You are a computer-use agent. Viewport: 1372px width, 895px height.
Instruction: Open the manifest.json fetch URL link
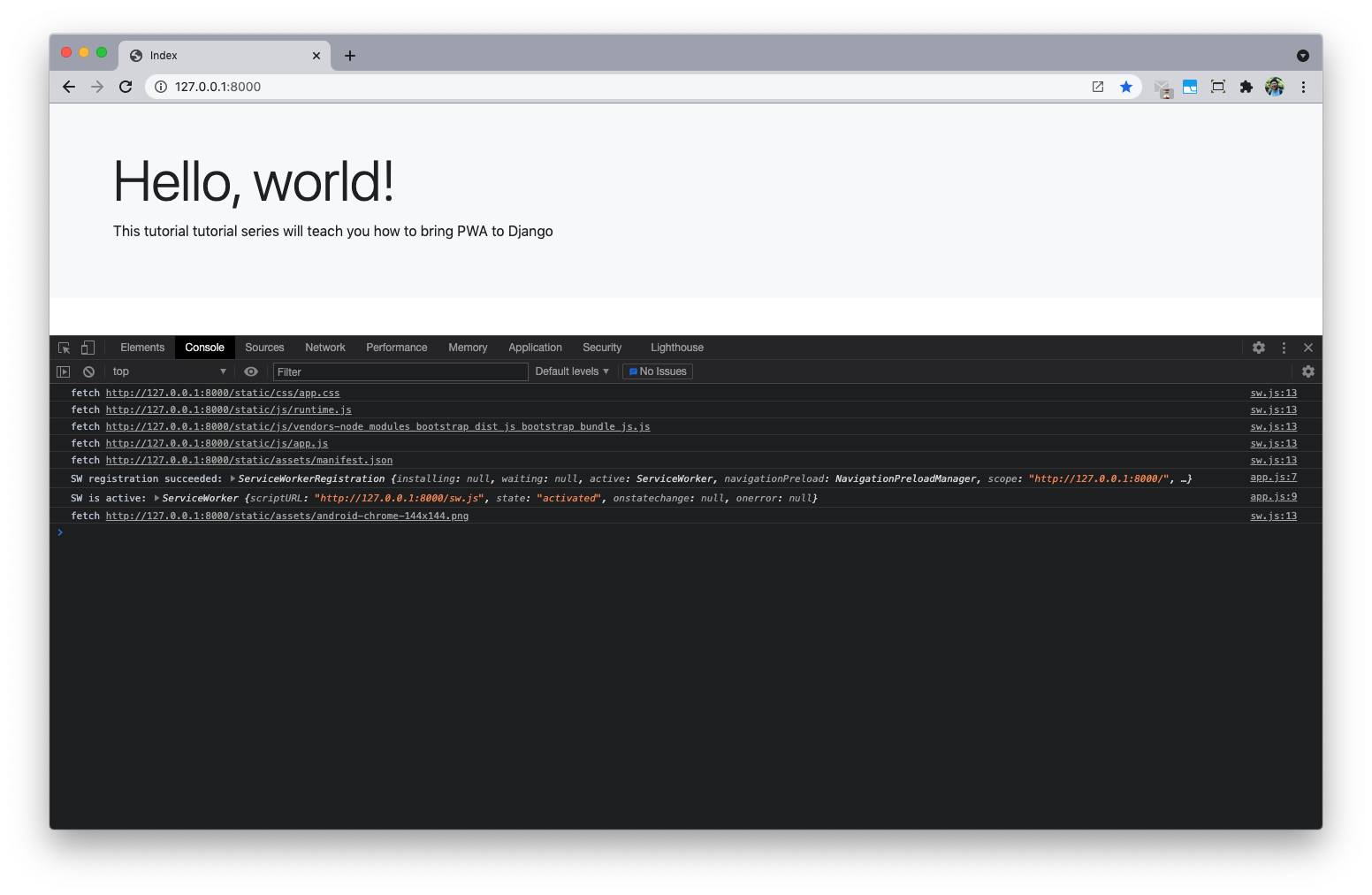click(248, 460)
